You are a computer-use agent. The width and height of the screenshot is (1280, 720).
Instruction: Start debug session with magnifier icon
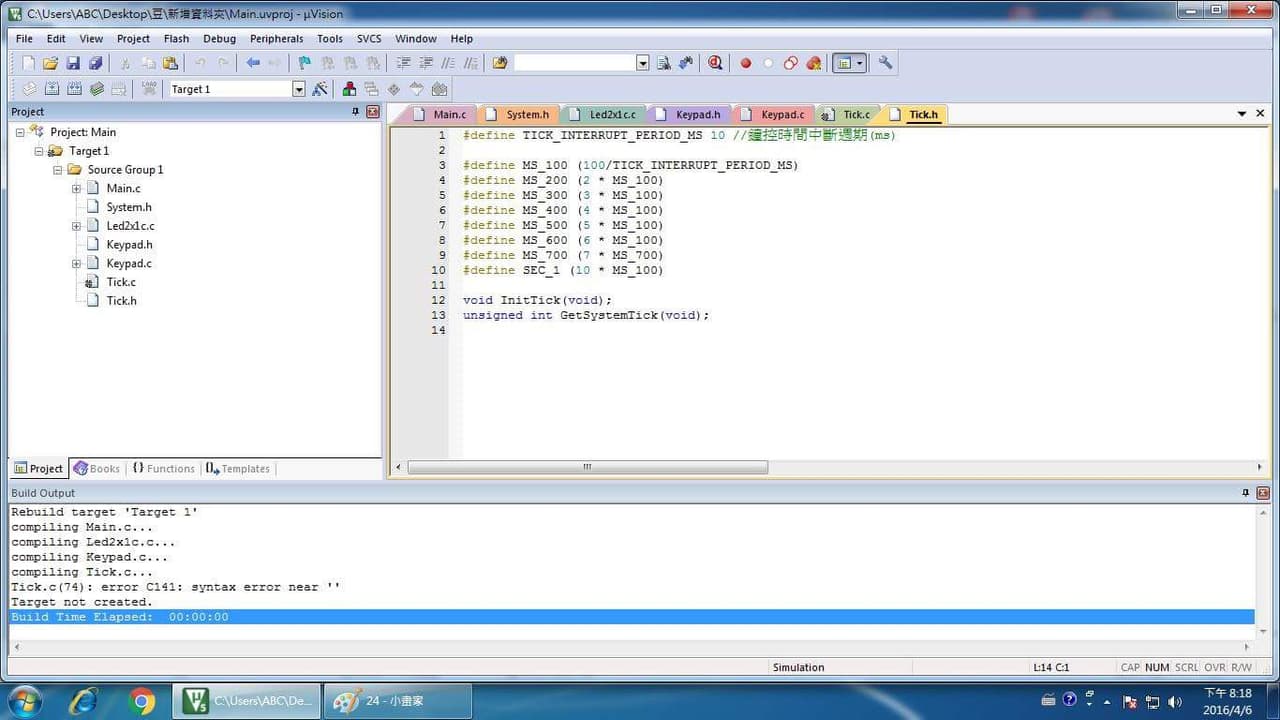(x=715, y=63)
